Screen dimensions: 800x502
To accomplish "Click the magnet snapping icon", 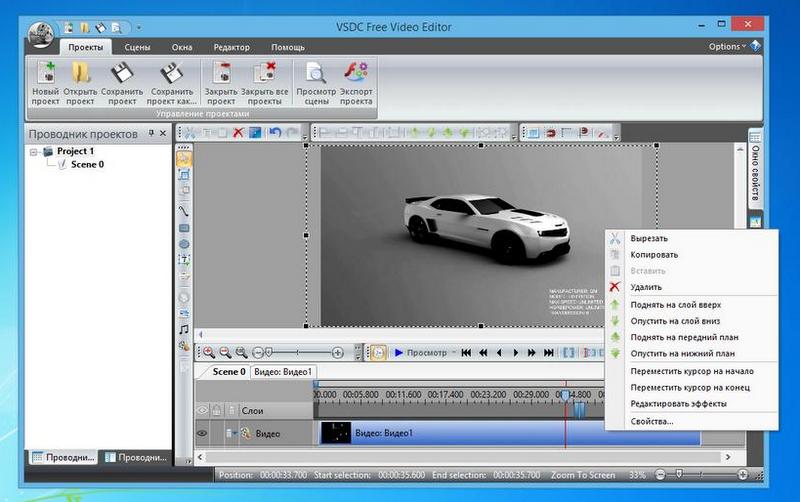I will (x=551, y=133).
